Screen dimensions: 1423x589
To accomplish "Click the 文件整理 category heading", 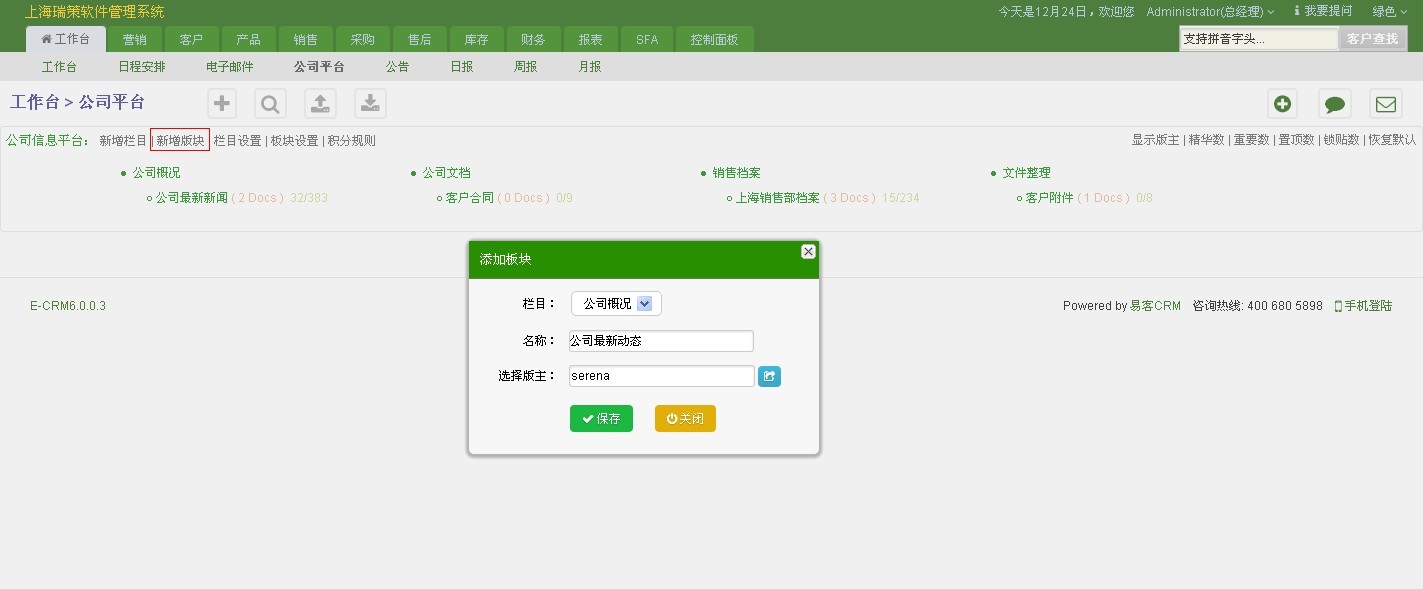I will click(x=1026, y=173).
